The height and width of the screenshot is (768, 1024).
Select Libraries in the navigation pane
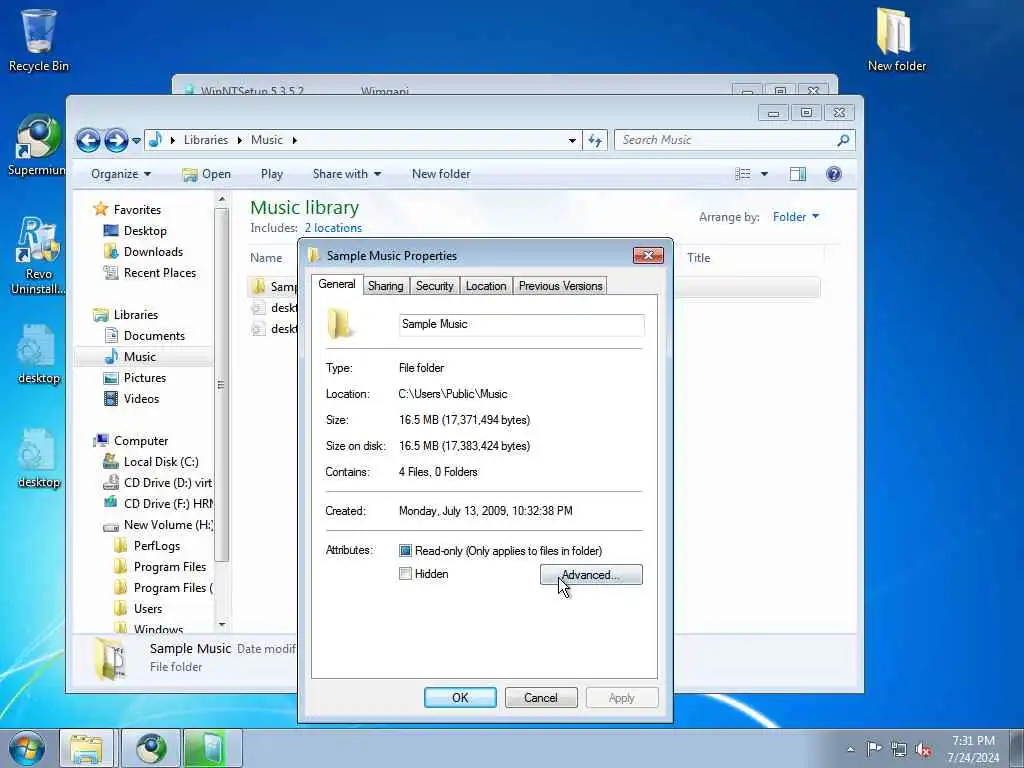point(126,315)
